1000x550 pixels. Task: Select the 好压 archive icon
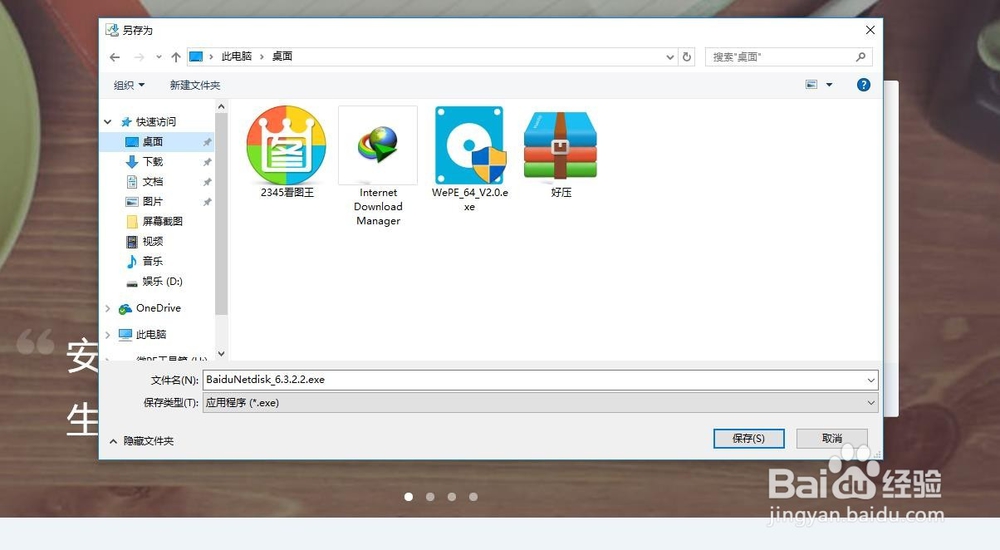[x=561, y=152]
